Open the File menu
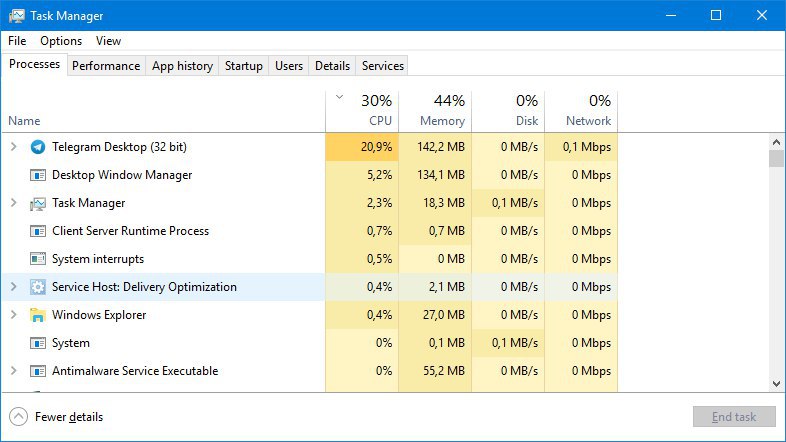786x442 pixels. point(17,41)
